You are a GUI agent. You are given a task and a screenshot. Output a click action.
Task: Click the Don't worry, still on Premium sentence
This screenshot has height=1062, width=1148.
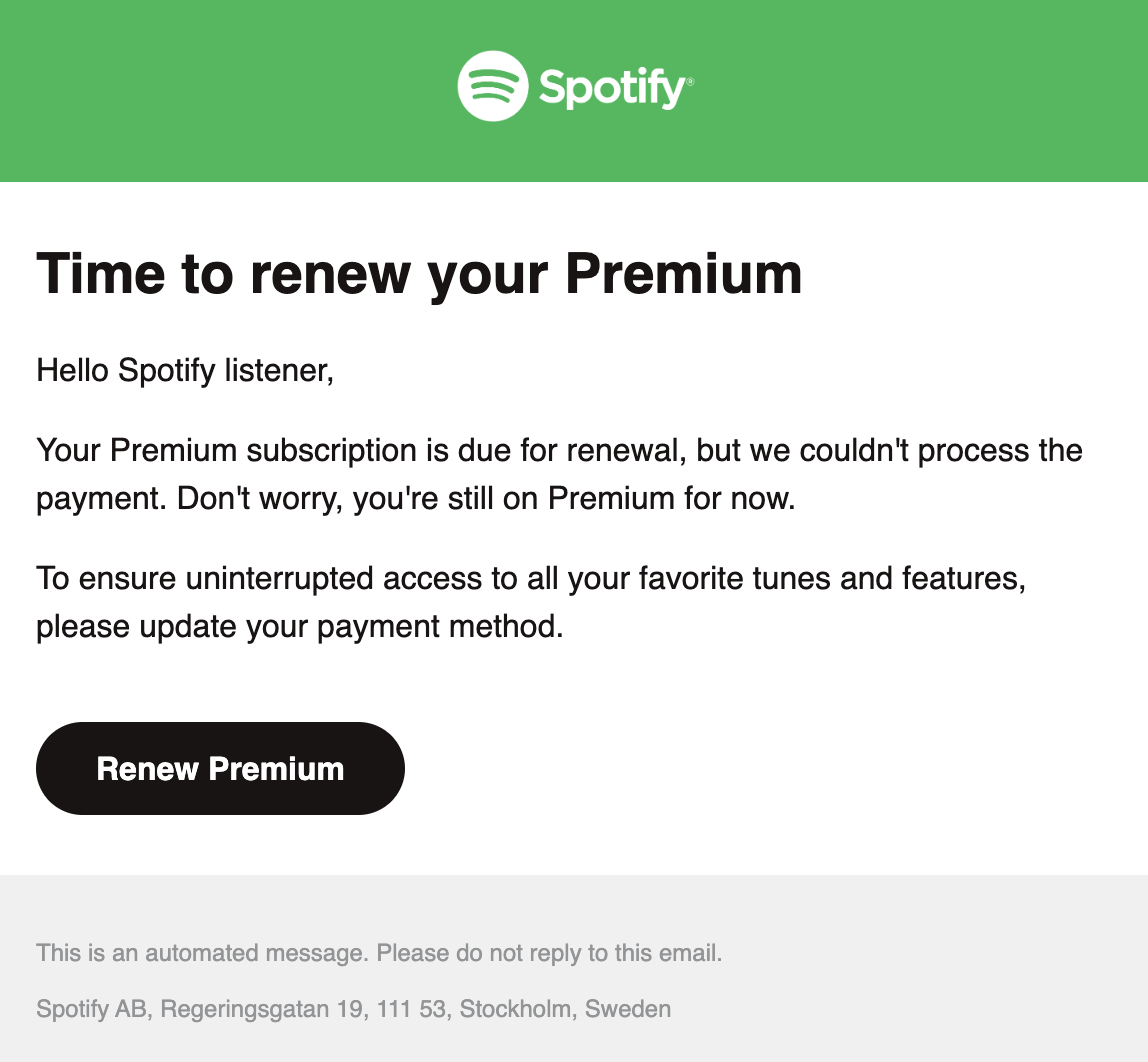click(486, 498)
